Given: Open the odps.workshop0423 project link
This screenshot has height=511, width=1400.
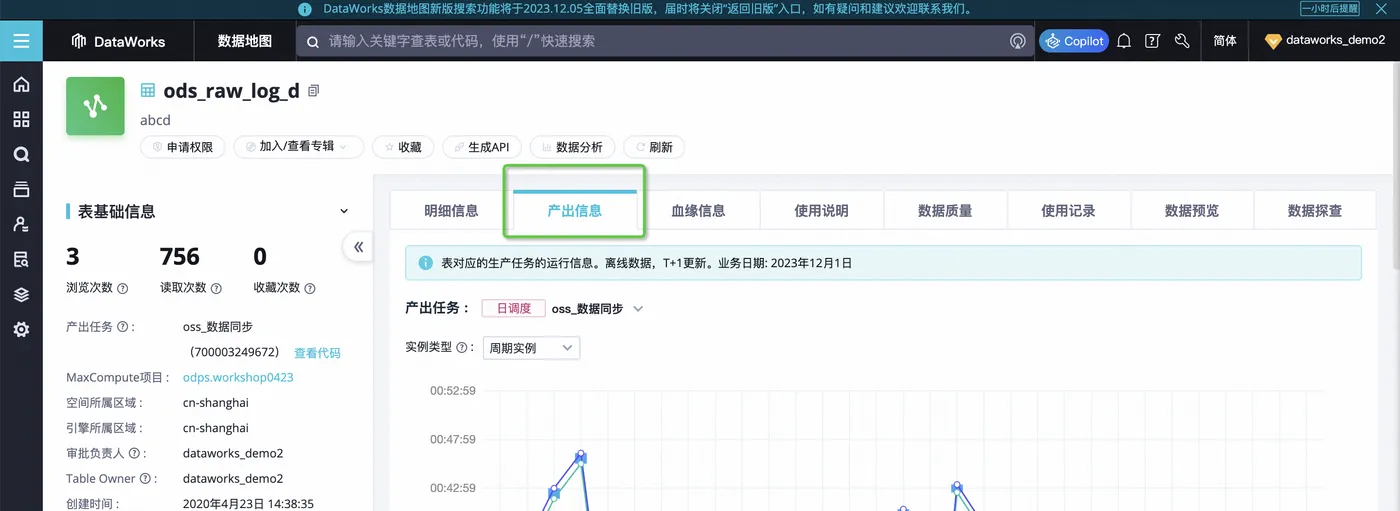Looking at the screenshot, I should (238, 378).
